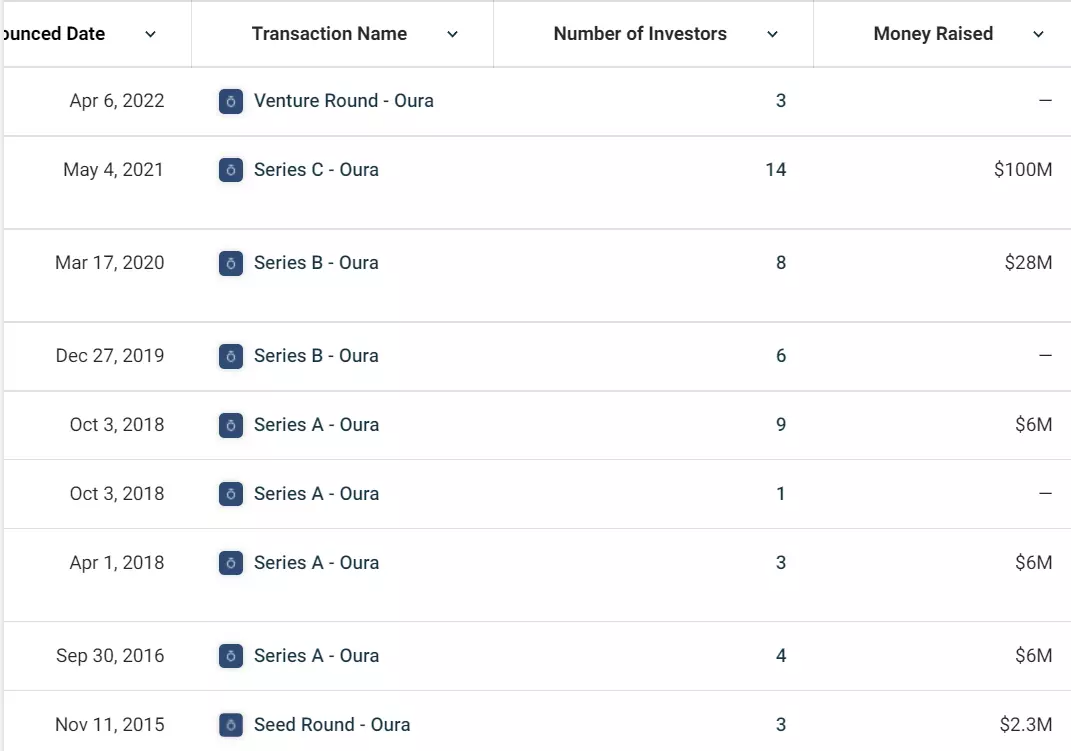Screen dimensions: 1071x751
Task: Click the Oura logo icon in Series C row
Action: pyautogui.click(x=231, y=170)
